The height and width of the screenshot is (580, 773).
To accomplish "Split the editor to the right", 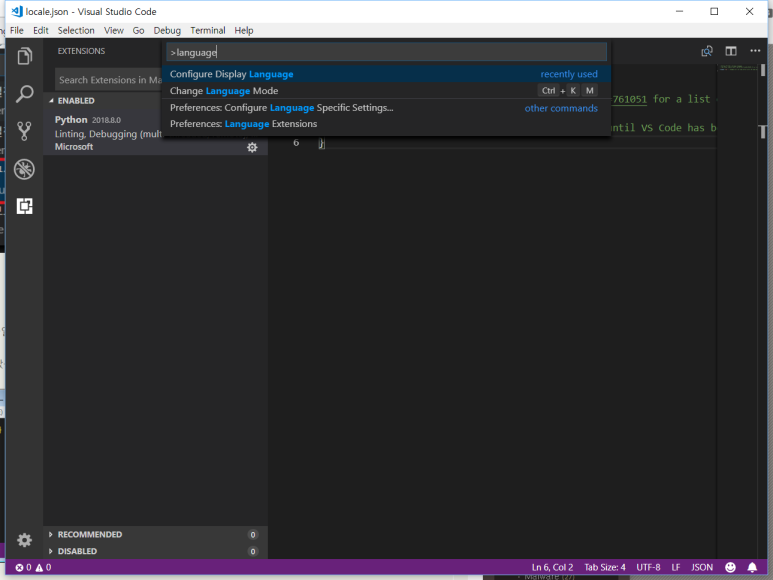I will pos(731,51).
